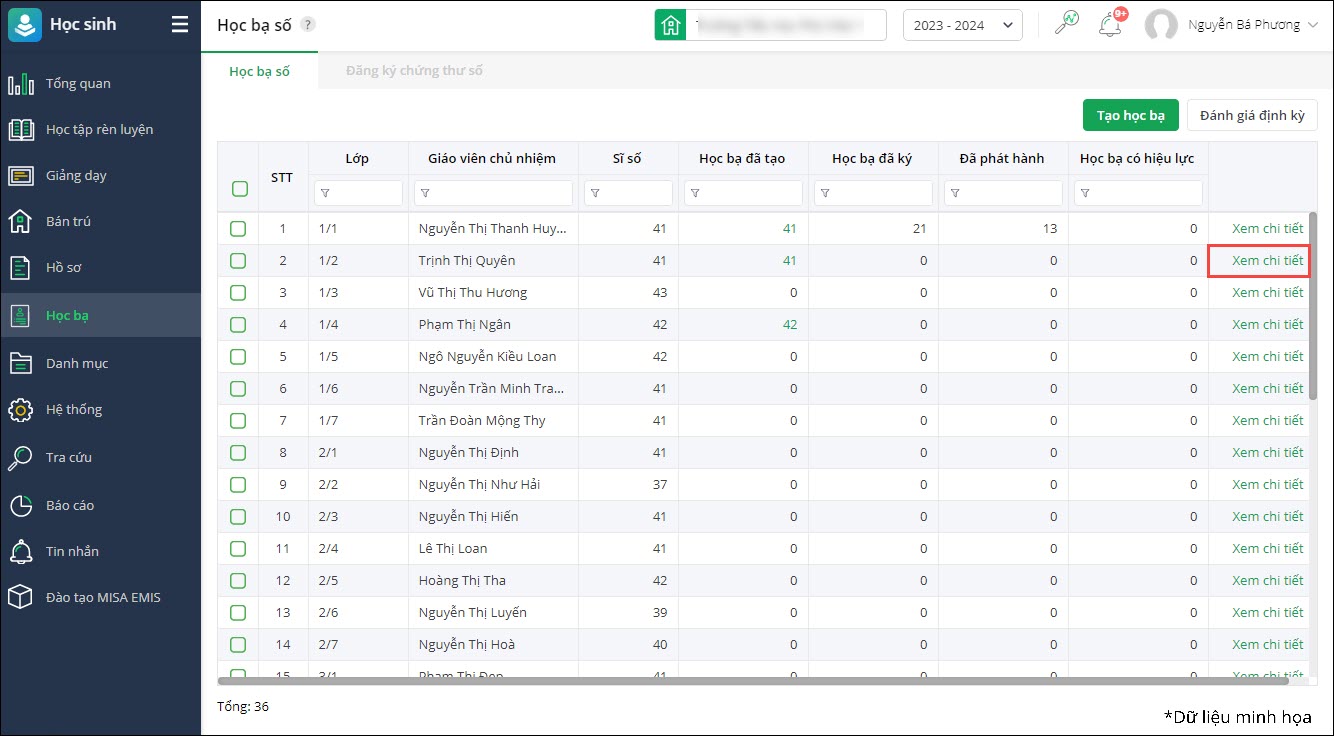Open the Danh mục sidebar menu item
1334x736 pixels.
click(x=77, y=363)
